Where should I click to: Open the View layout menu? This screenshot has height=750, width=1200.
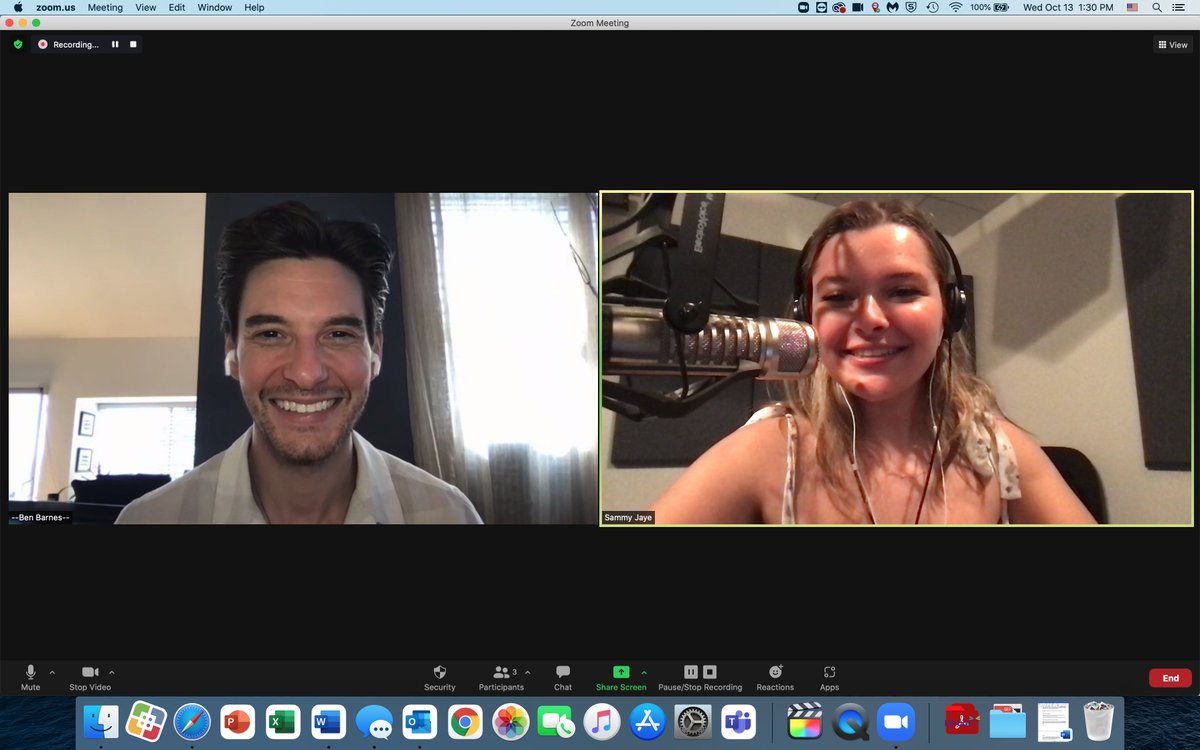pyautogui.click(x=1173, y=44)
